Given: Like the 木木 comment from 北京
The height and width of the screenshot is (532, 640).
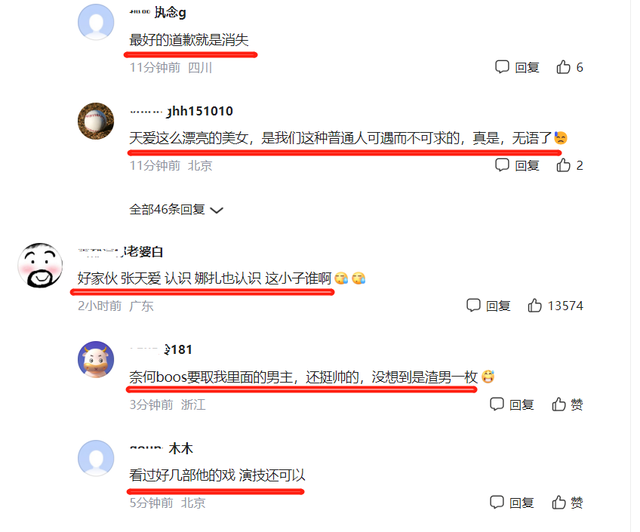Looking at the screenshot, I should (x=567, y=503).
